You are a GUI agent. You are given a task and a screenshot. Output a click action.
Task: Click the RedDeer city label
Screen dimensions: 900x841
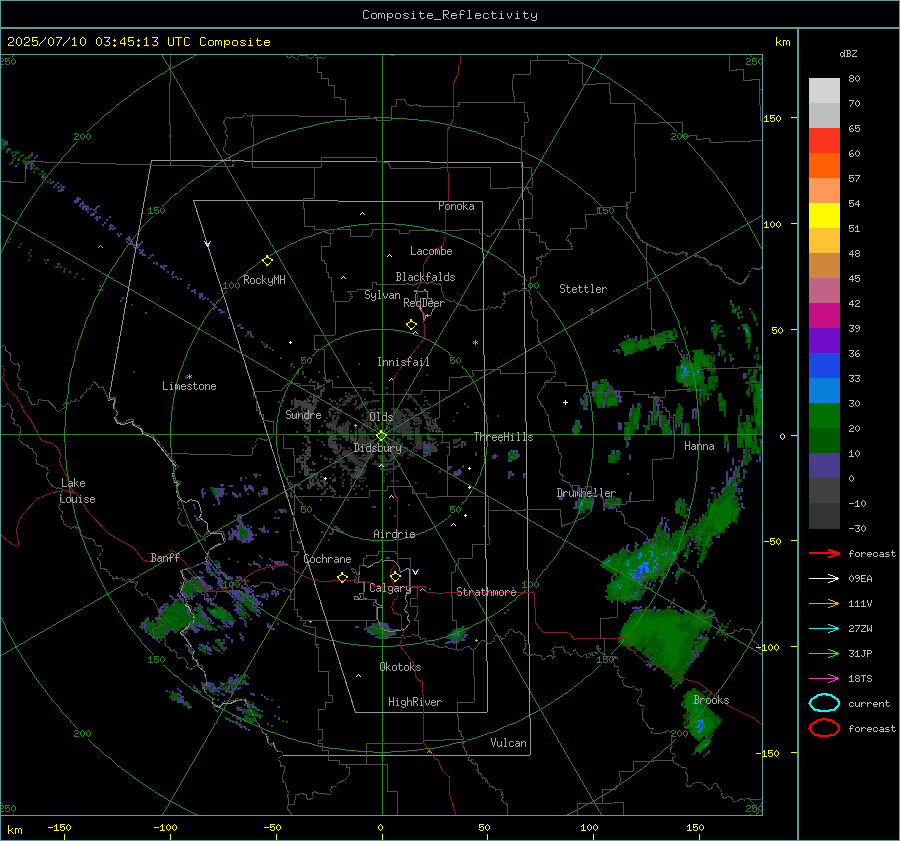[424, 303]
